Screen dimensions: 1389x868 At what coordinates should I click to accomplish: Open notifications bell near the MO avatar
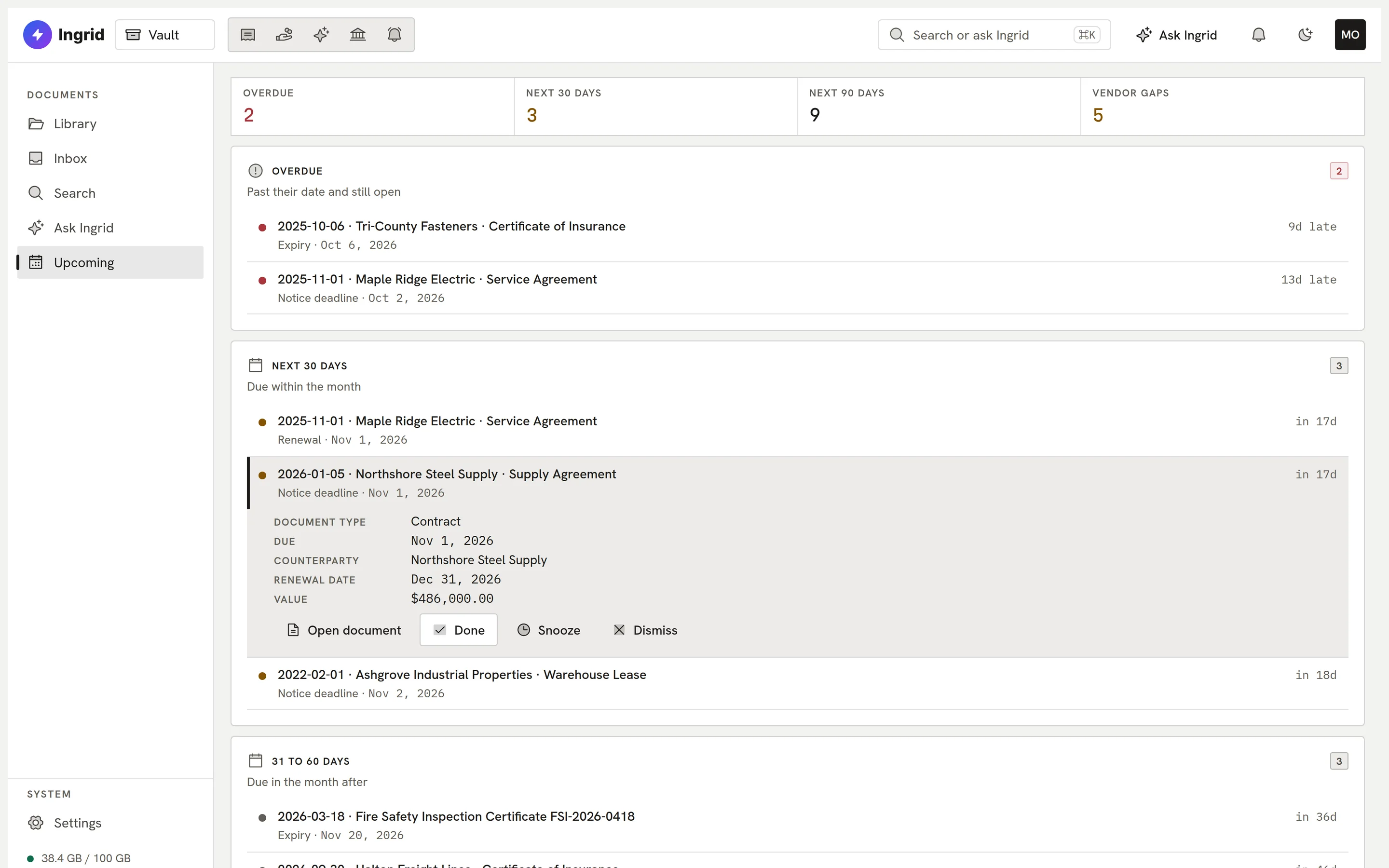point(1258,35)
